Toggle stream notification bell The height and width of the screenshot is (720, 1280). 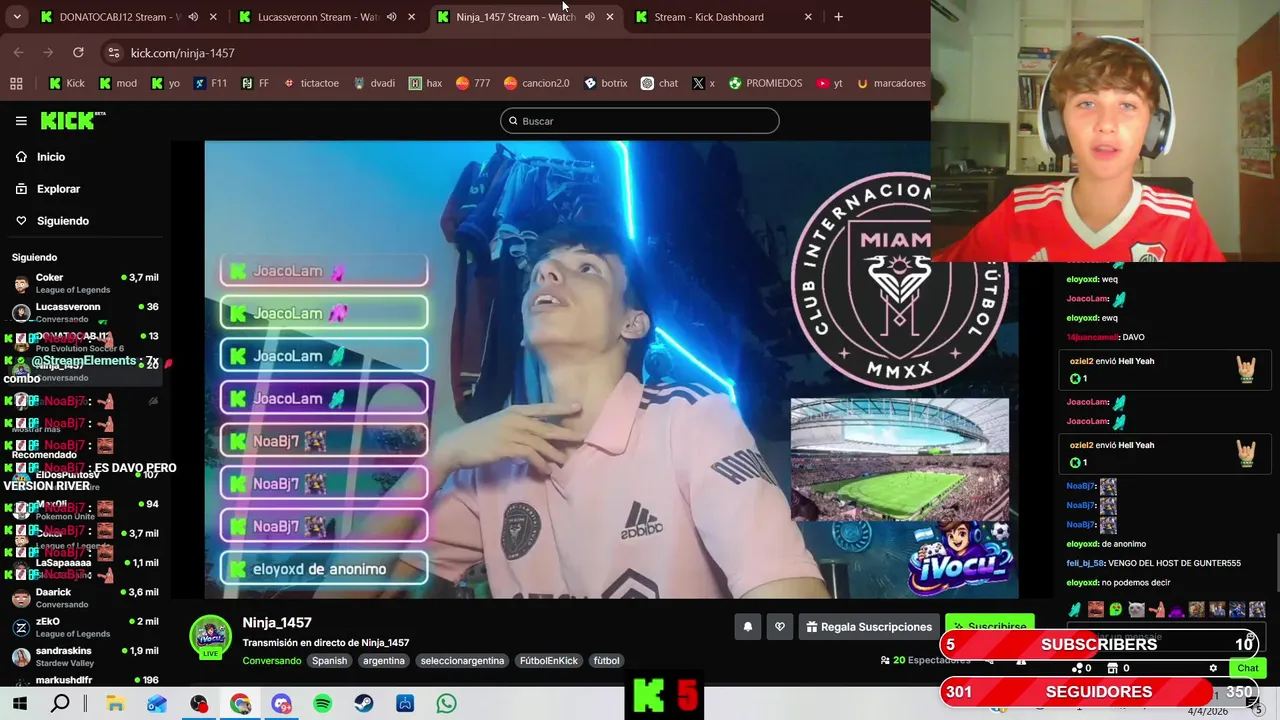point(747,627)
